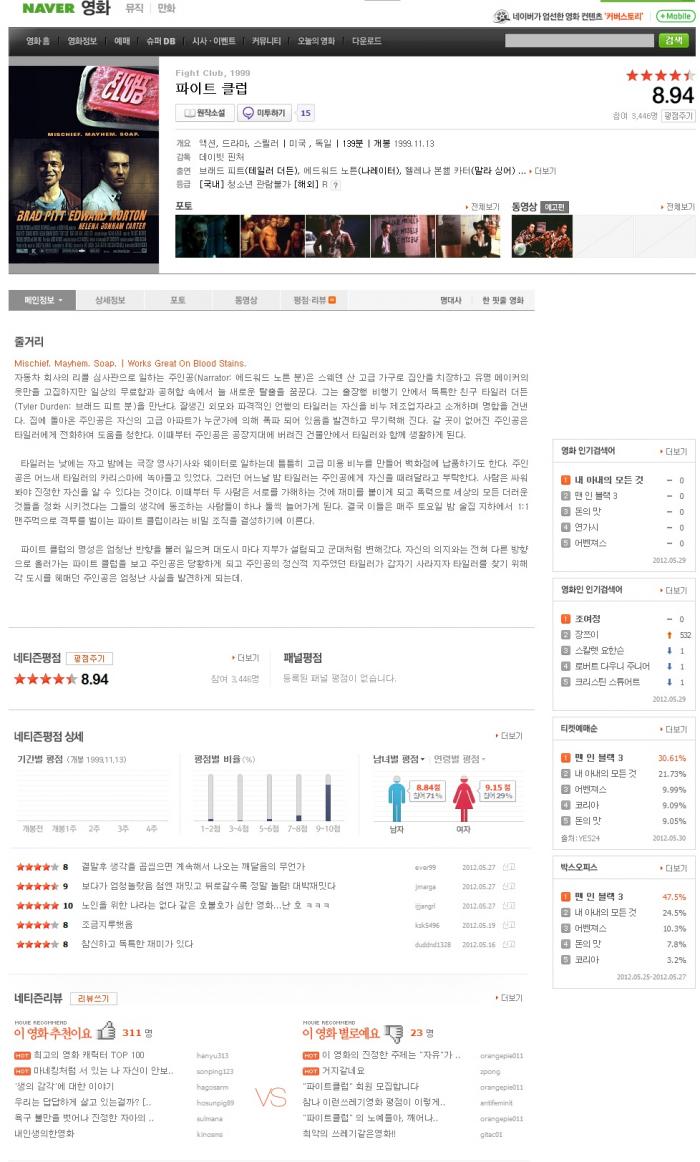Switch to the 포토 tab
700x1162 pixels.
[x=178, y=300]
